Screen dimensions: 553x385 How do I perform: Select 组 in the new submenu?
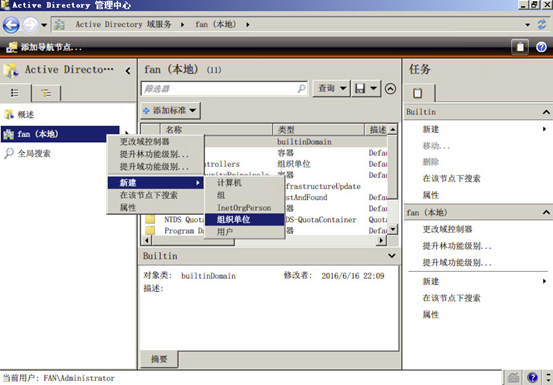pos(244,195)
